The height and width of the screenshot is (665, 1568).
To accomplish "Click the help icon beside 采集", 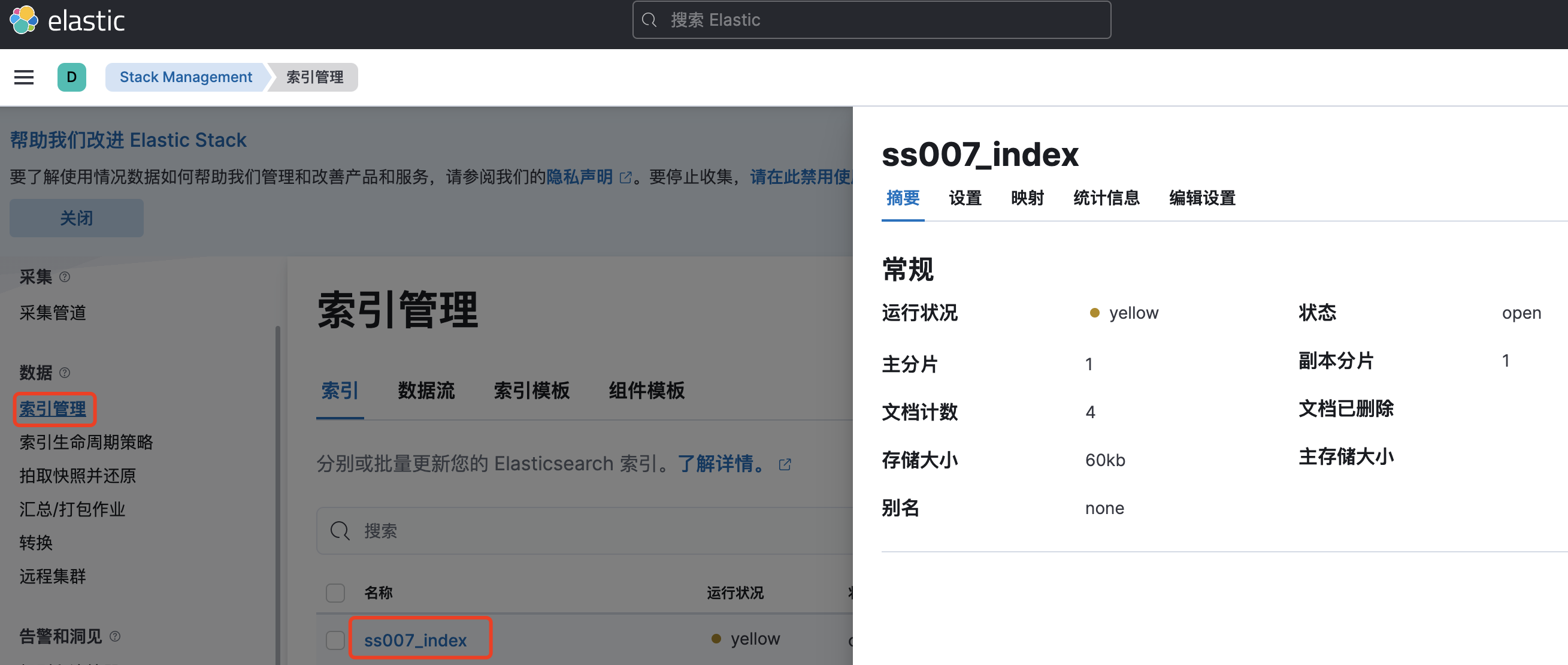I will 65,277.
